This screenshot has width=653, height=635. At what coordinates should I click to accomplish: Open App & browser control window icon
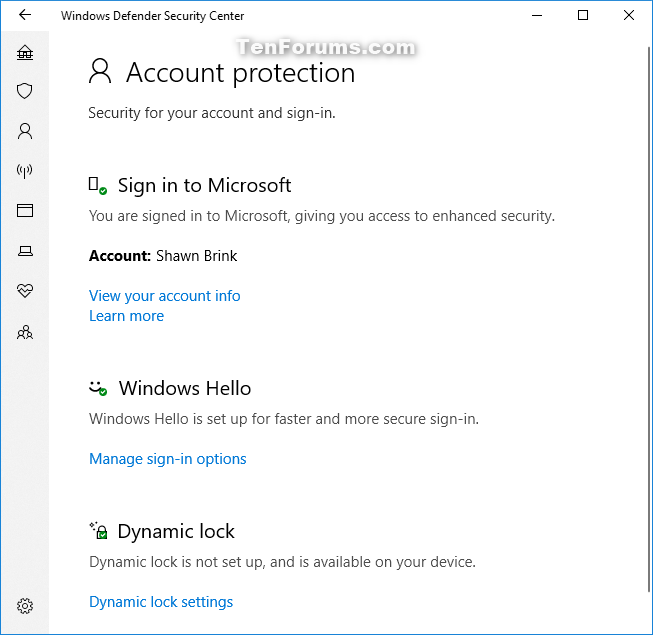click(25, 210)
